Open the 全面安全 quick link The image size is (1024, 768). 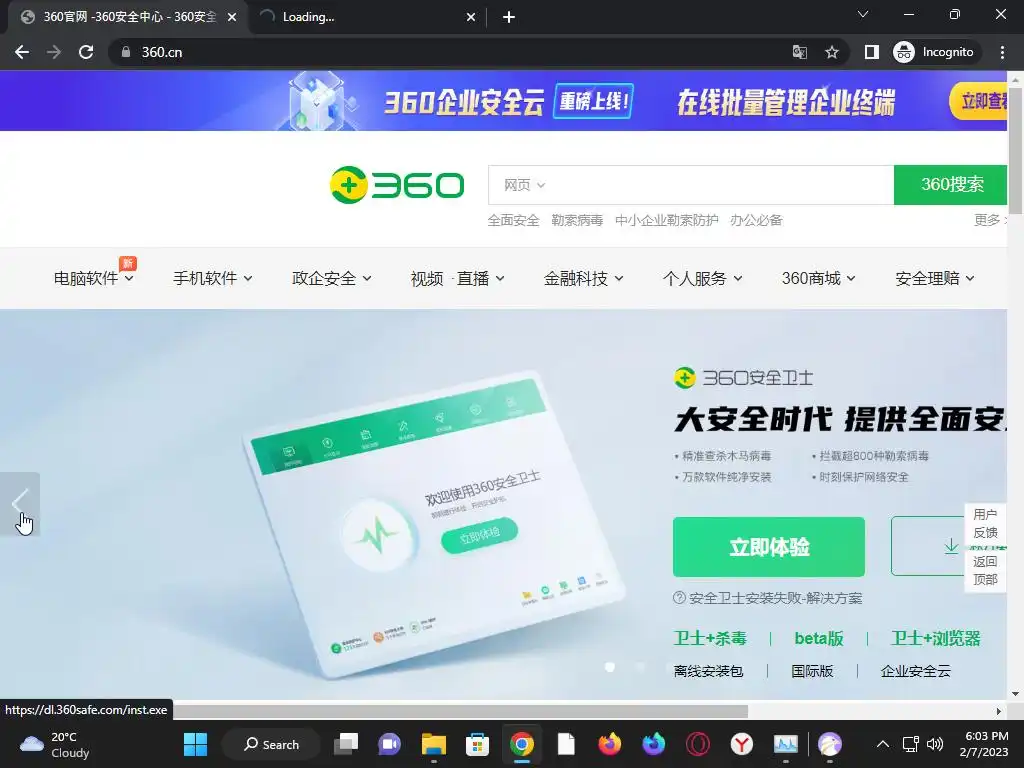513,220
